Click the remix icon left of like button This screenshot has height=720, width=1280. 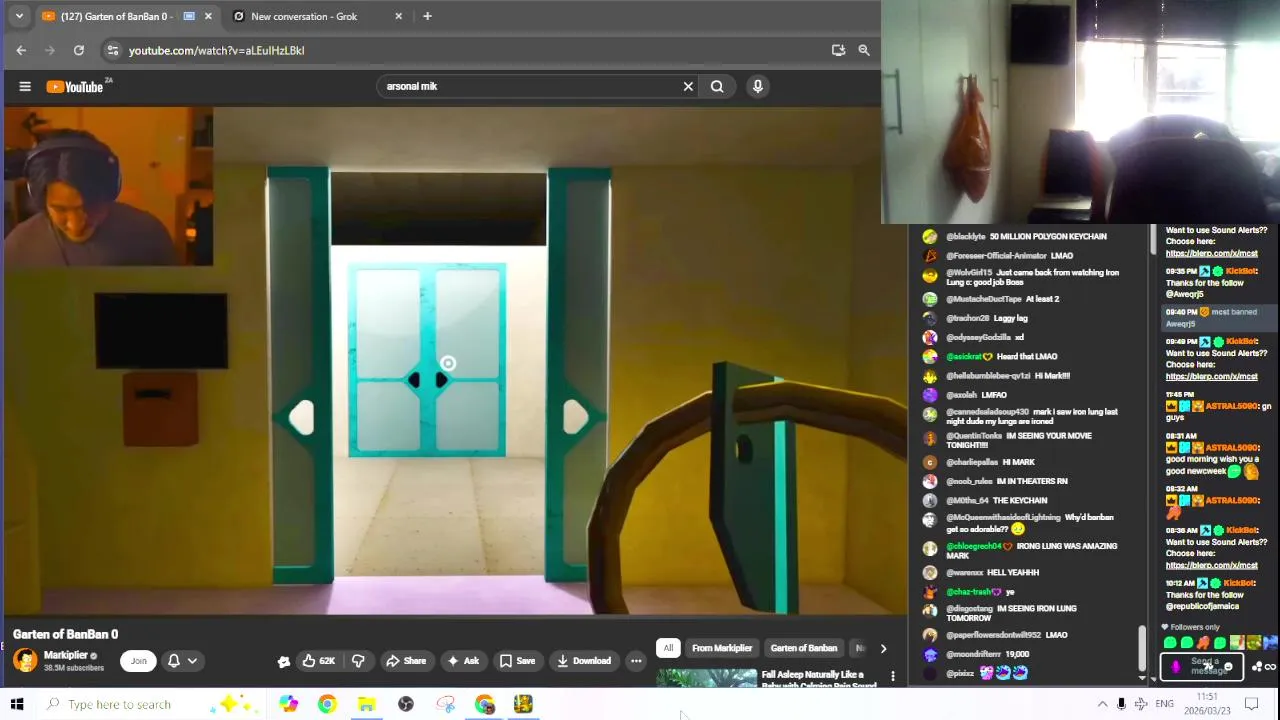pyautogui.click(x=284, y=661)
